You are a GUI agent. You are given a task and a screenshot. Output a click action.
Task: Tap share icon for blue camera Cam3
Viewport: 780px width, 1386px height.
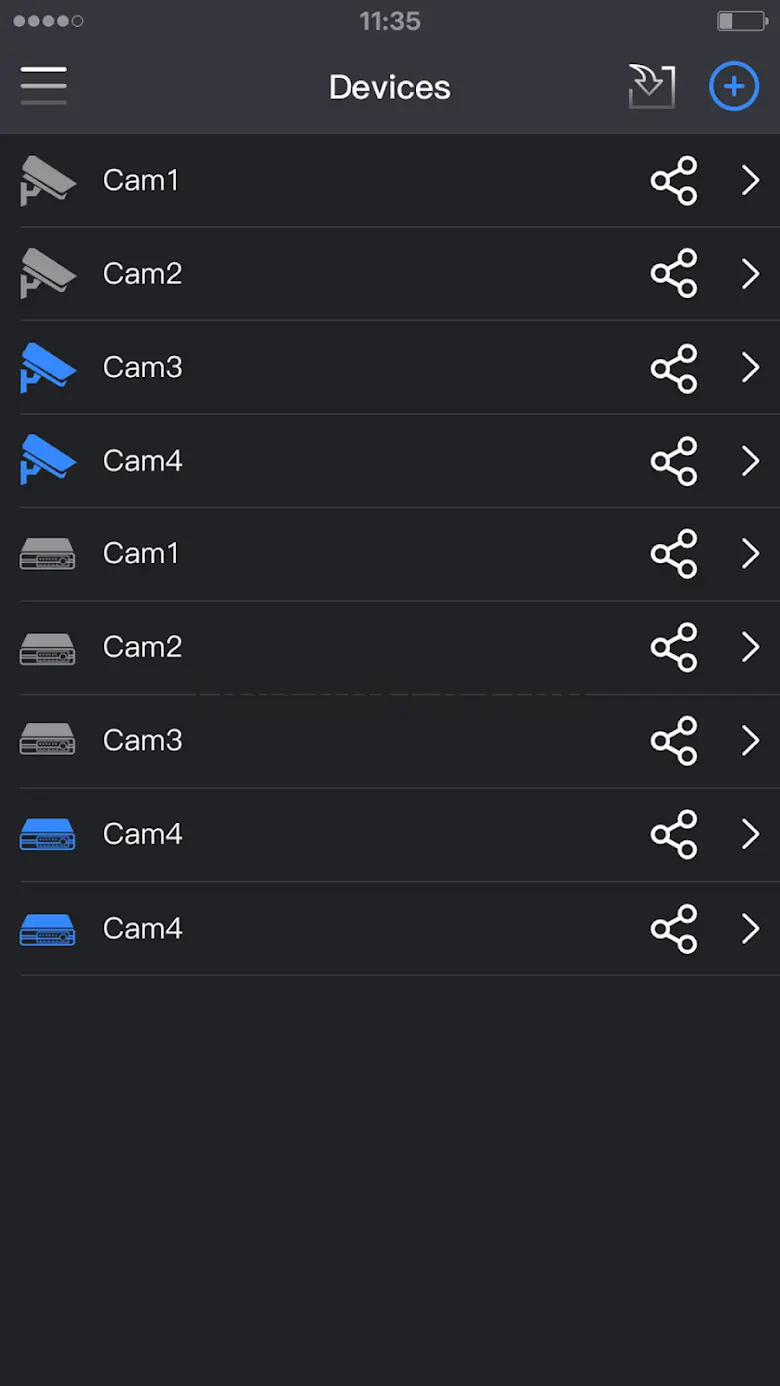click(x=674, y=368)
